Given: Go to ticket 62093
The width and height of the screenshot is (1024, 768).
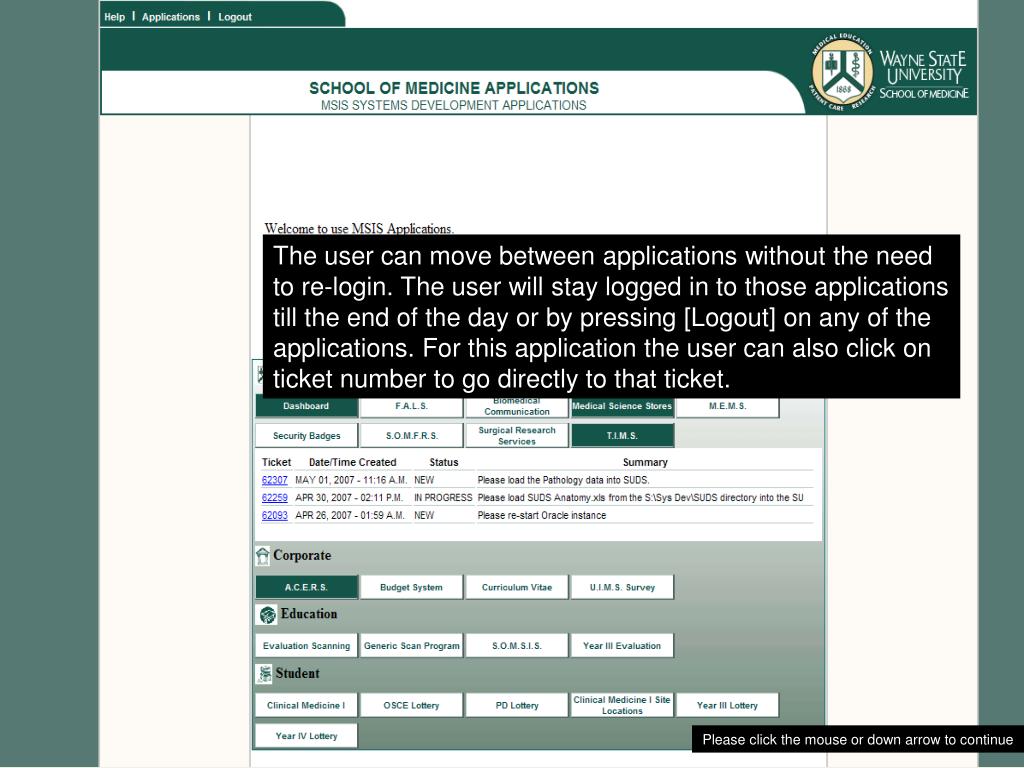Looking at the screenshot, I should [x=274, y=515].
